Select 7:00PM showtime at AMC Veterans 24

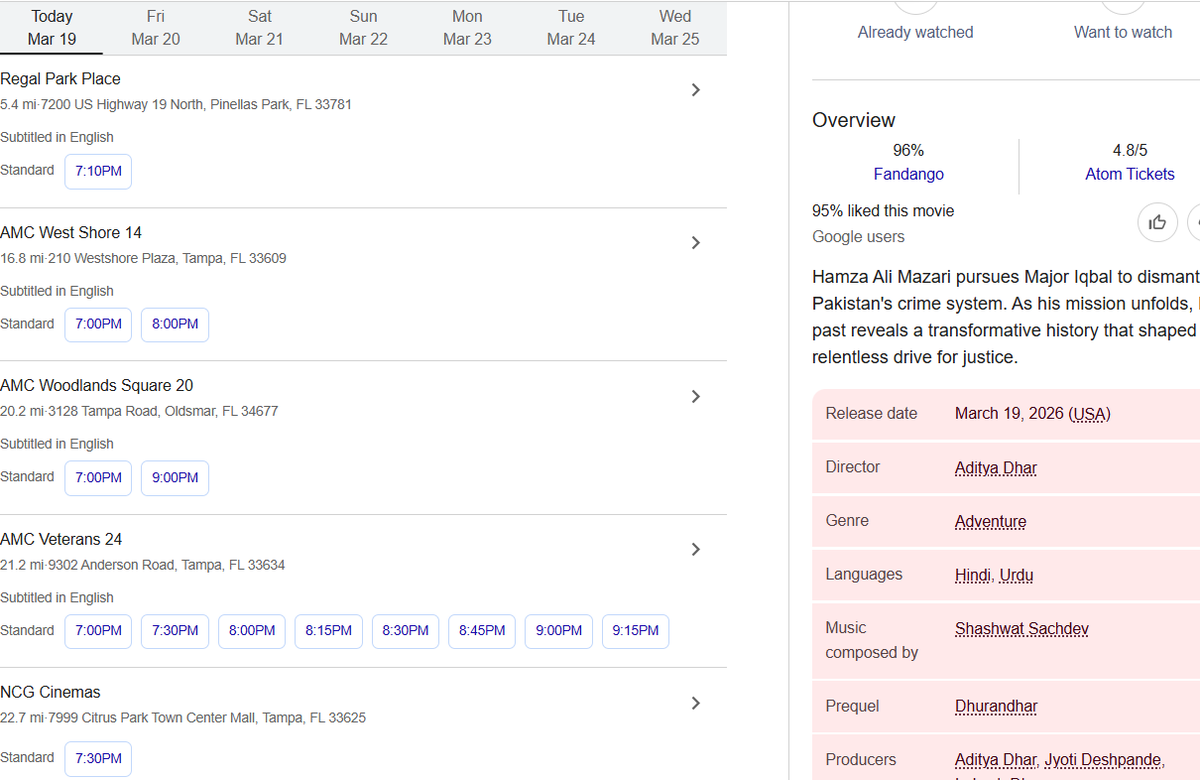click(98, 631)
